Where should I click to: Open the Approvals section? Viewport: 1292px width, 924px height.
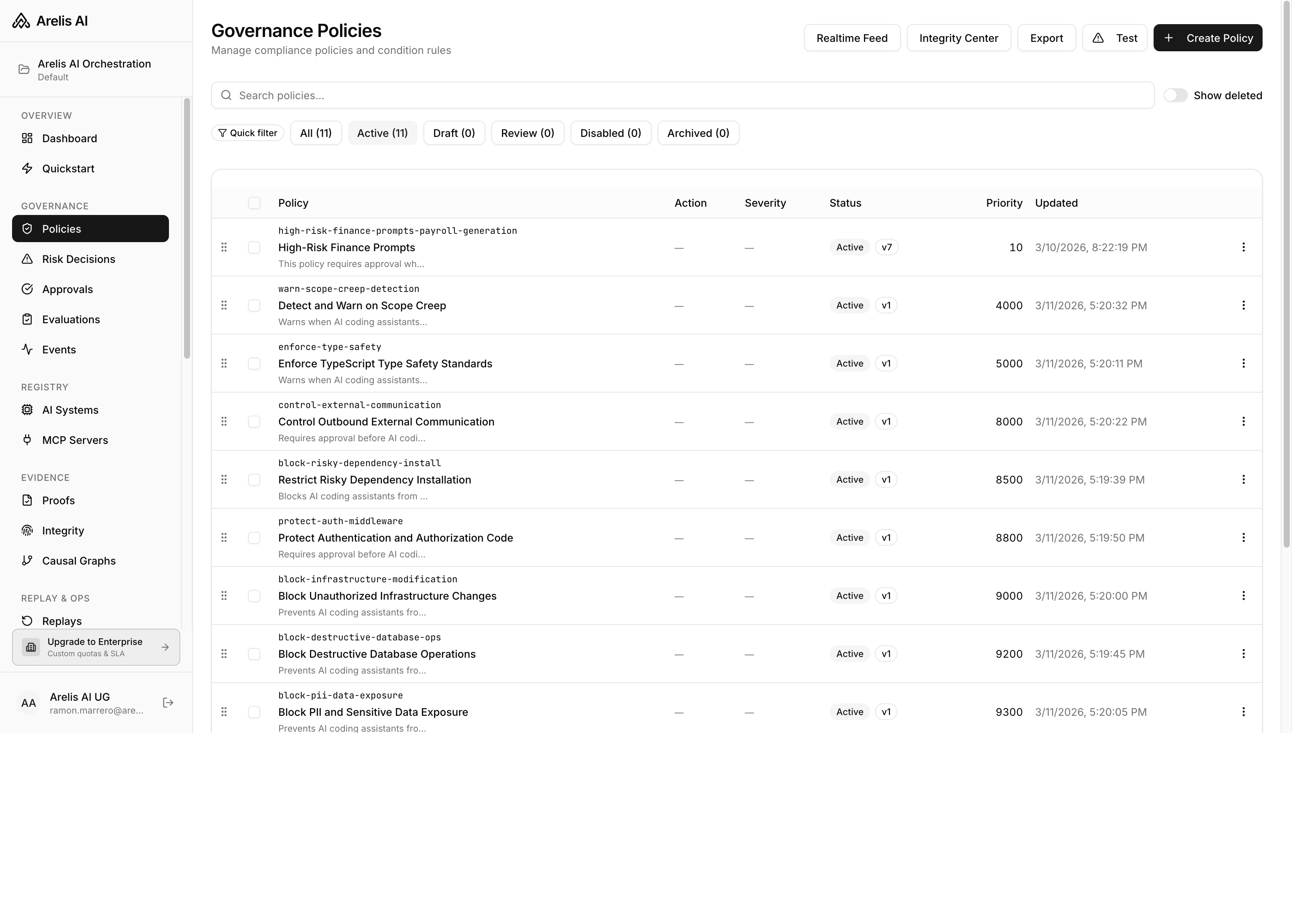pyautogui.click(x=68, y=289)
